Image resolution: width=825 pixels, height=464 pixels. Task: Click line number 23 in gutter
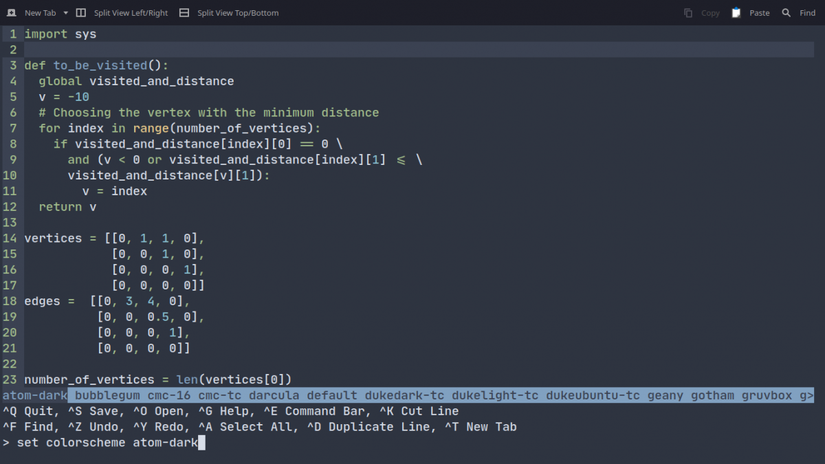[x=9, y=379]
